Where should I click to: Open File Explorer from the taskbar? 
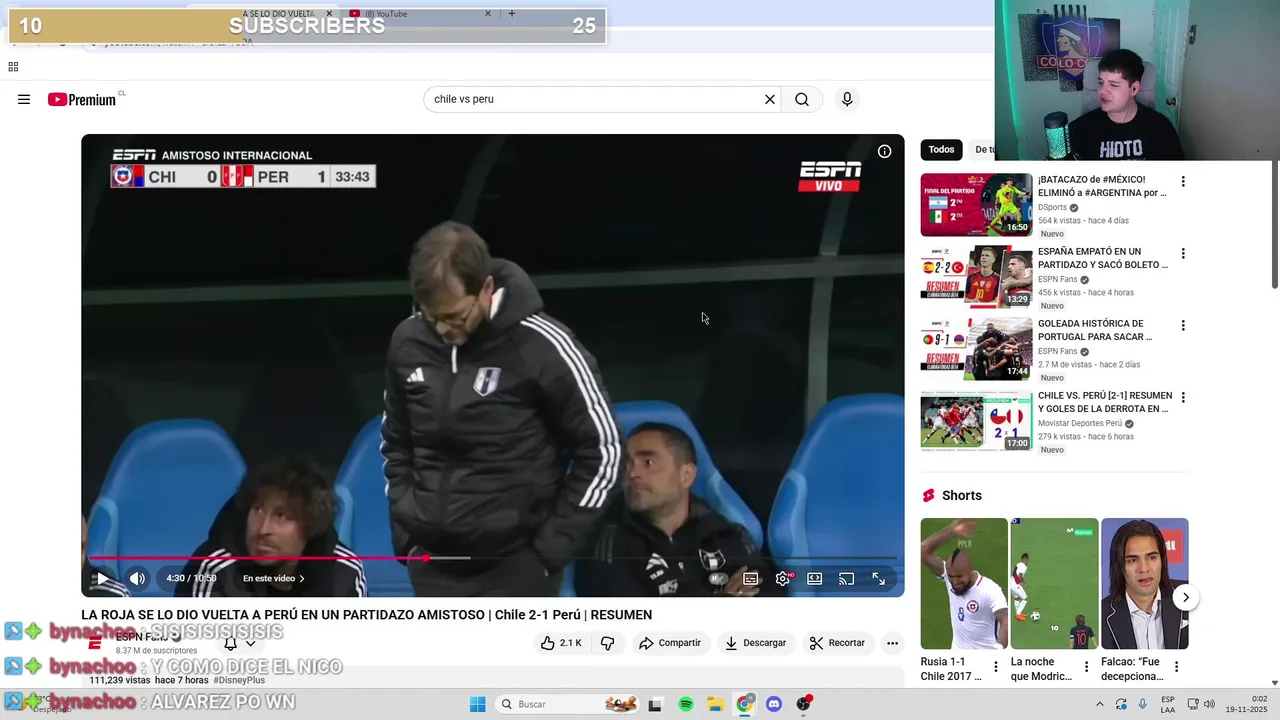tap(716, 704)
